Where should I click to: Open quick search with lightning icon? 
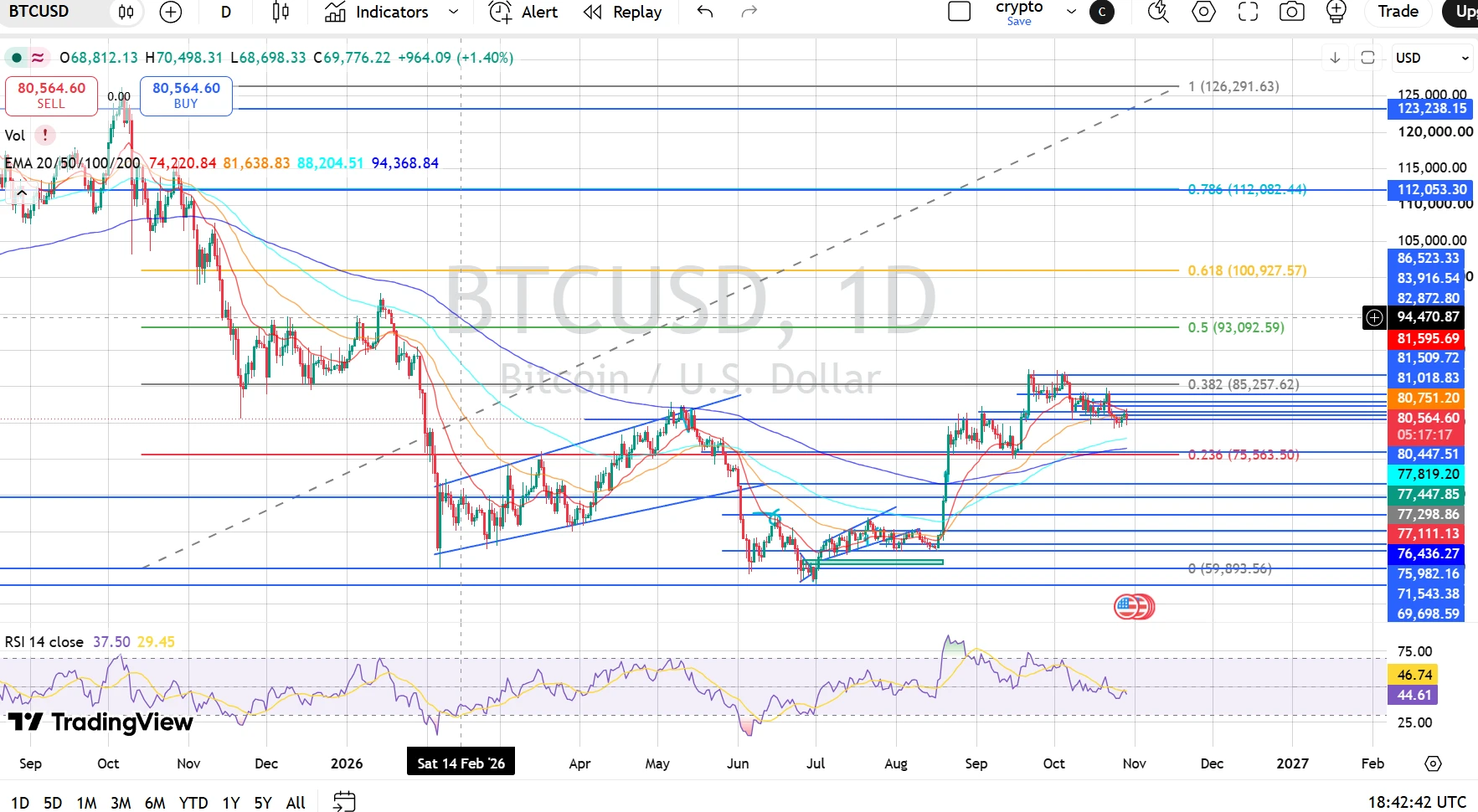(1158, 12)
